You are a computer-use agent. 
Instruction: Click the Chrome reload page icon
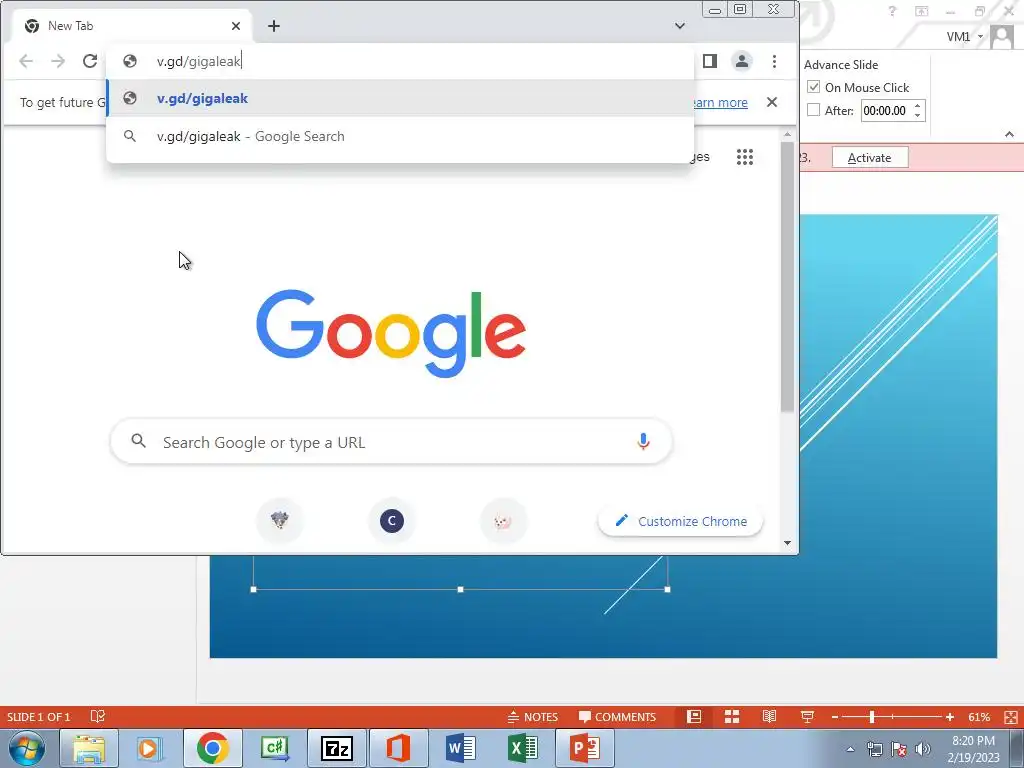pos(90,61)
